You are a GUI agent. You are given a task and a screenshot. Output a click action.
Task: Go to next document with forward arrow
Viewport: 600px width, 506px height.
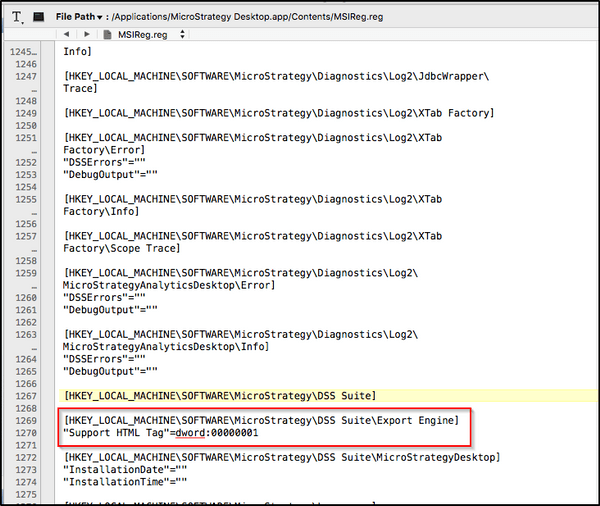coord(84,34)
